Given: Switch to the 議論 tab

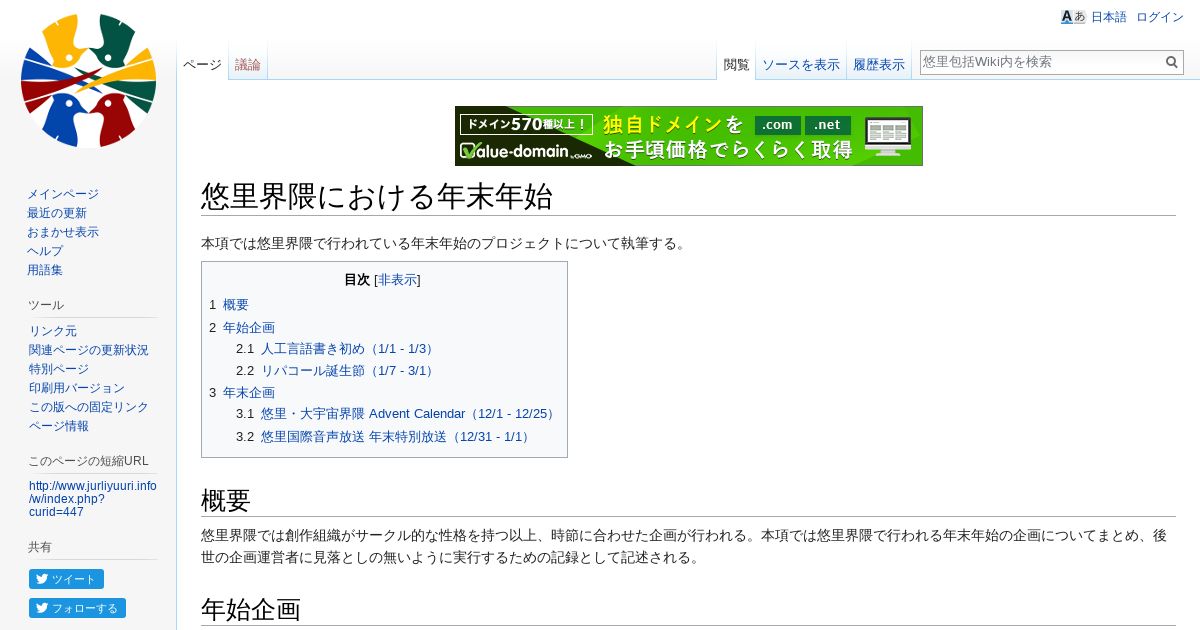Looking at the screenshot, I should pos(248,64).
